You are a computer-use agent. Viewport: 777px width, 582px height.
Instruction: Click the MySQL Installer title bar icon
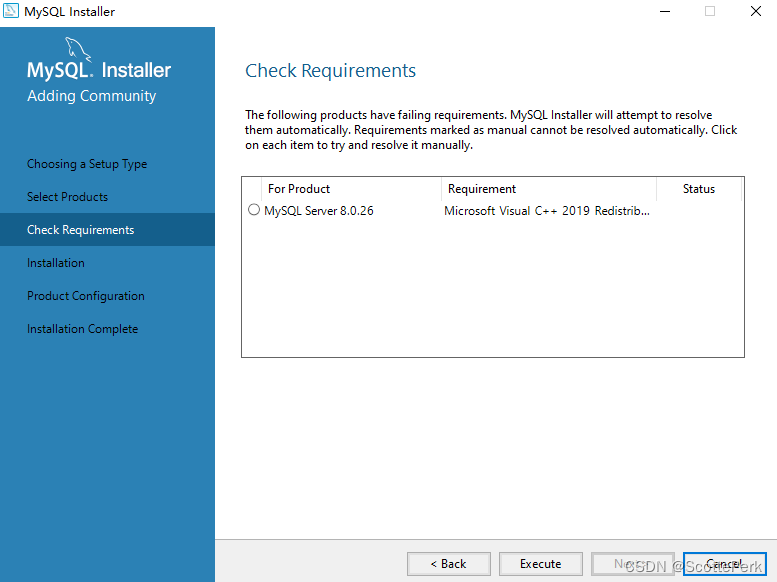coord(11,11)
